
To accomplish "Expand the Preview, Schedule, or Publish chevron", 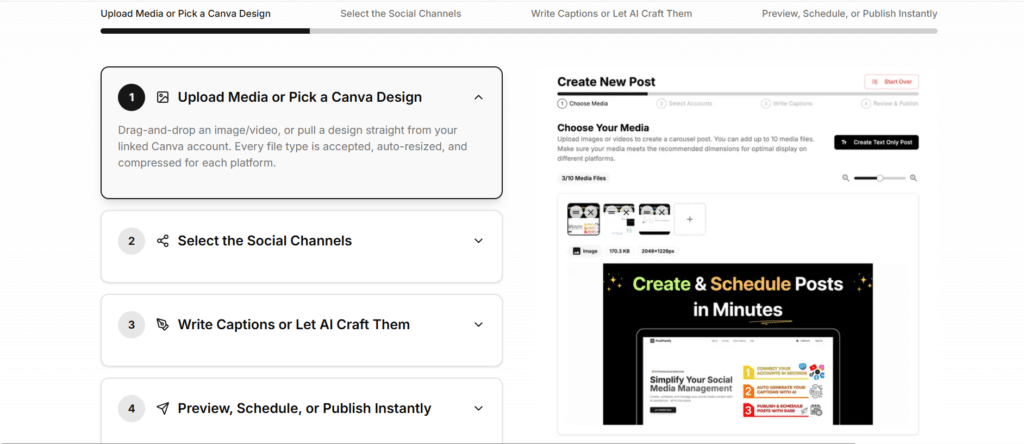I will pos(479,409).
